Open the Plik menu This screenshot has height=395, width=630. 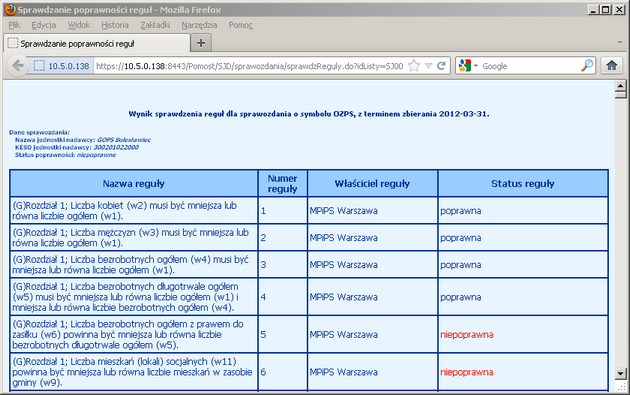(14, 25)
